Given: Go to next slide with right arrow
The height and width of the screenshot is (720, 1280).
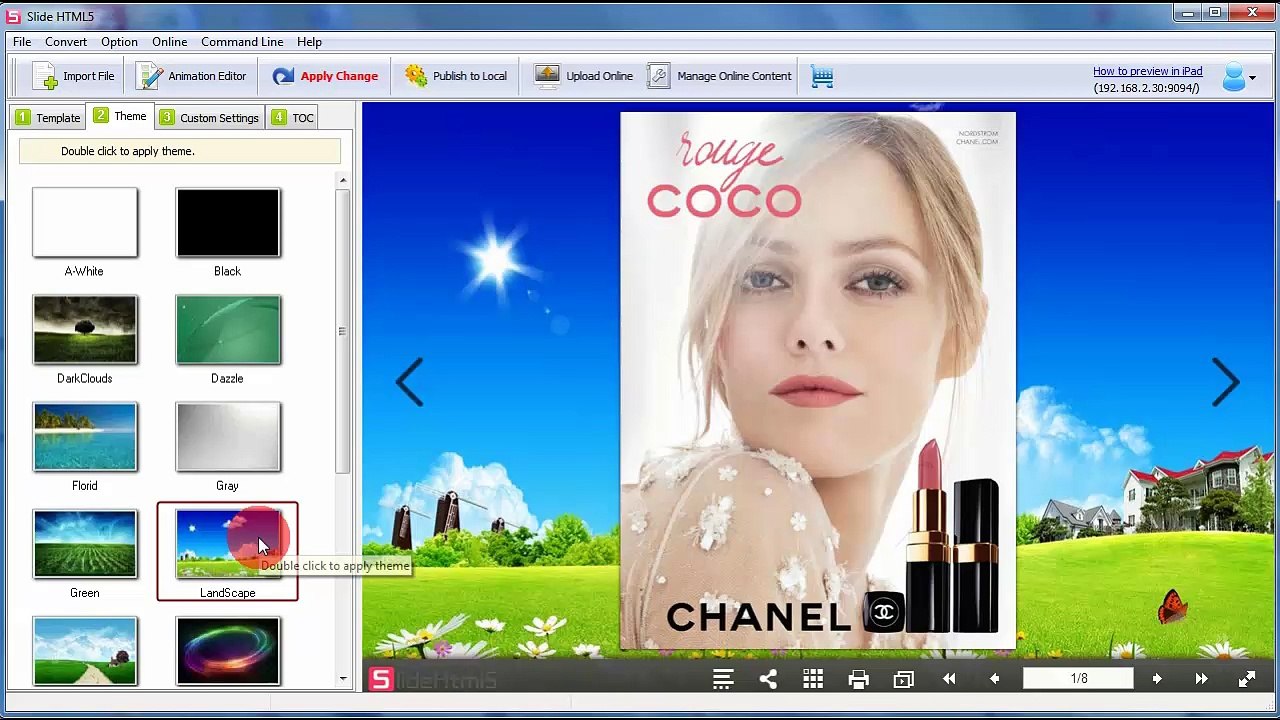Looking at the screenshot, I should (x=1226, y=381).
